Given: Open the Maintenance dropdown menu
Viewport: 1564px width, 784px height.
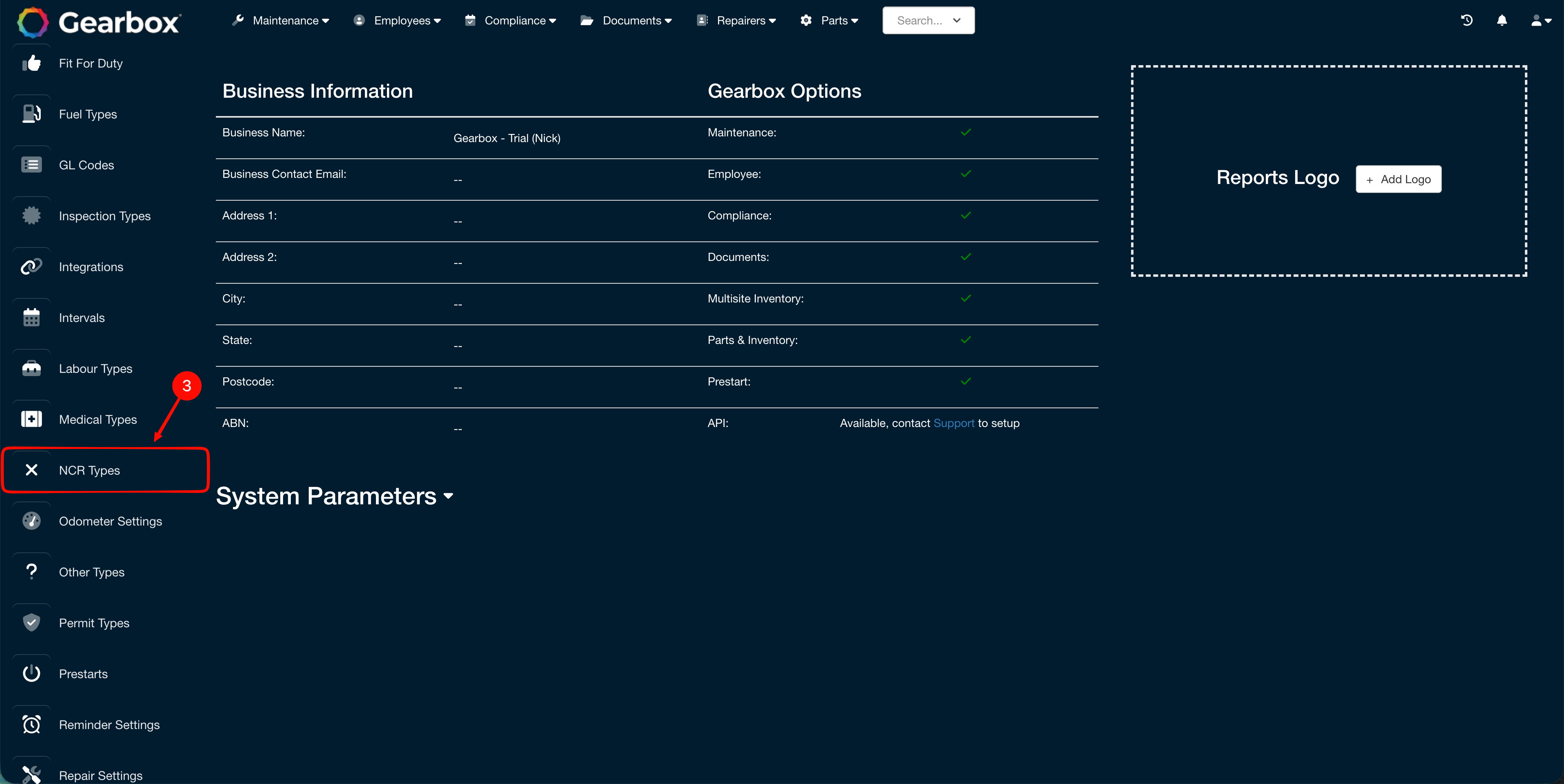Looking at the screenshot, I should (x=281, y=21).
